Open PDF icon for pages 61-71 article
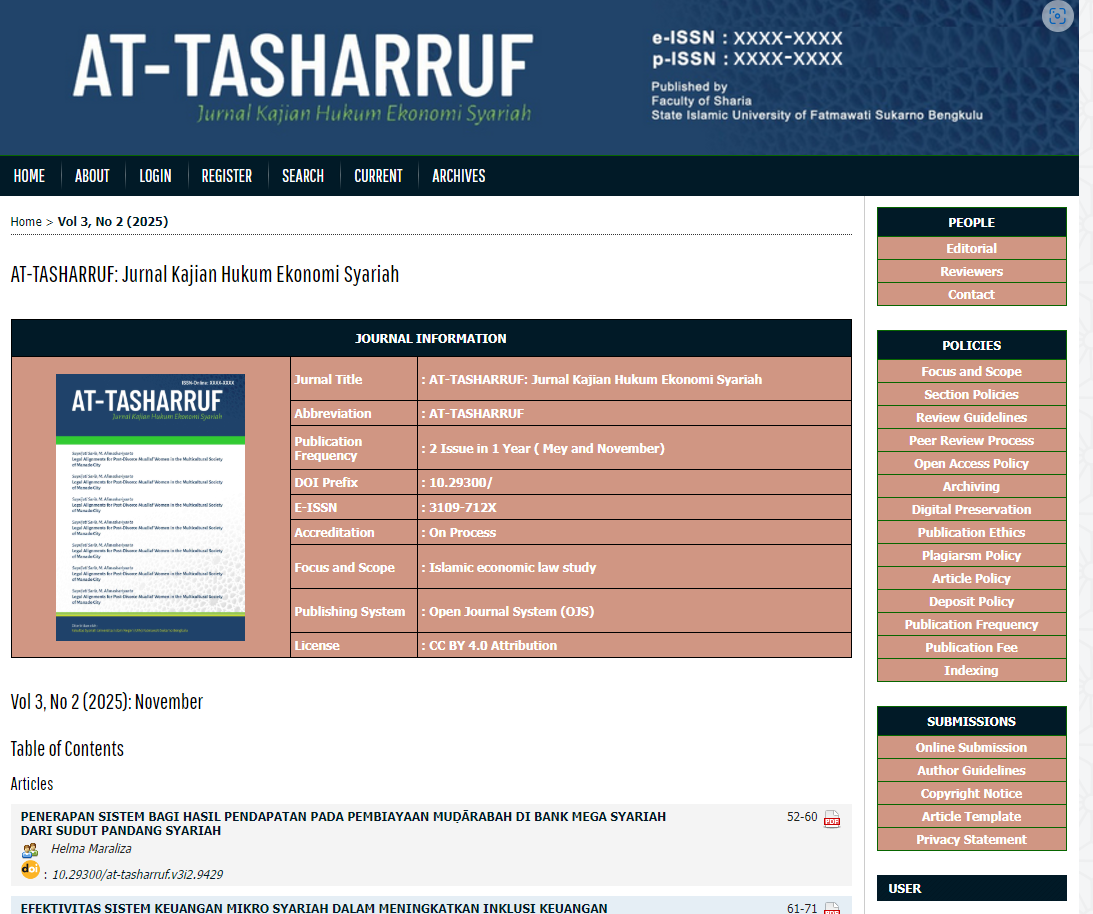 click(831, 908)
